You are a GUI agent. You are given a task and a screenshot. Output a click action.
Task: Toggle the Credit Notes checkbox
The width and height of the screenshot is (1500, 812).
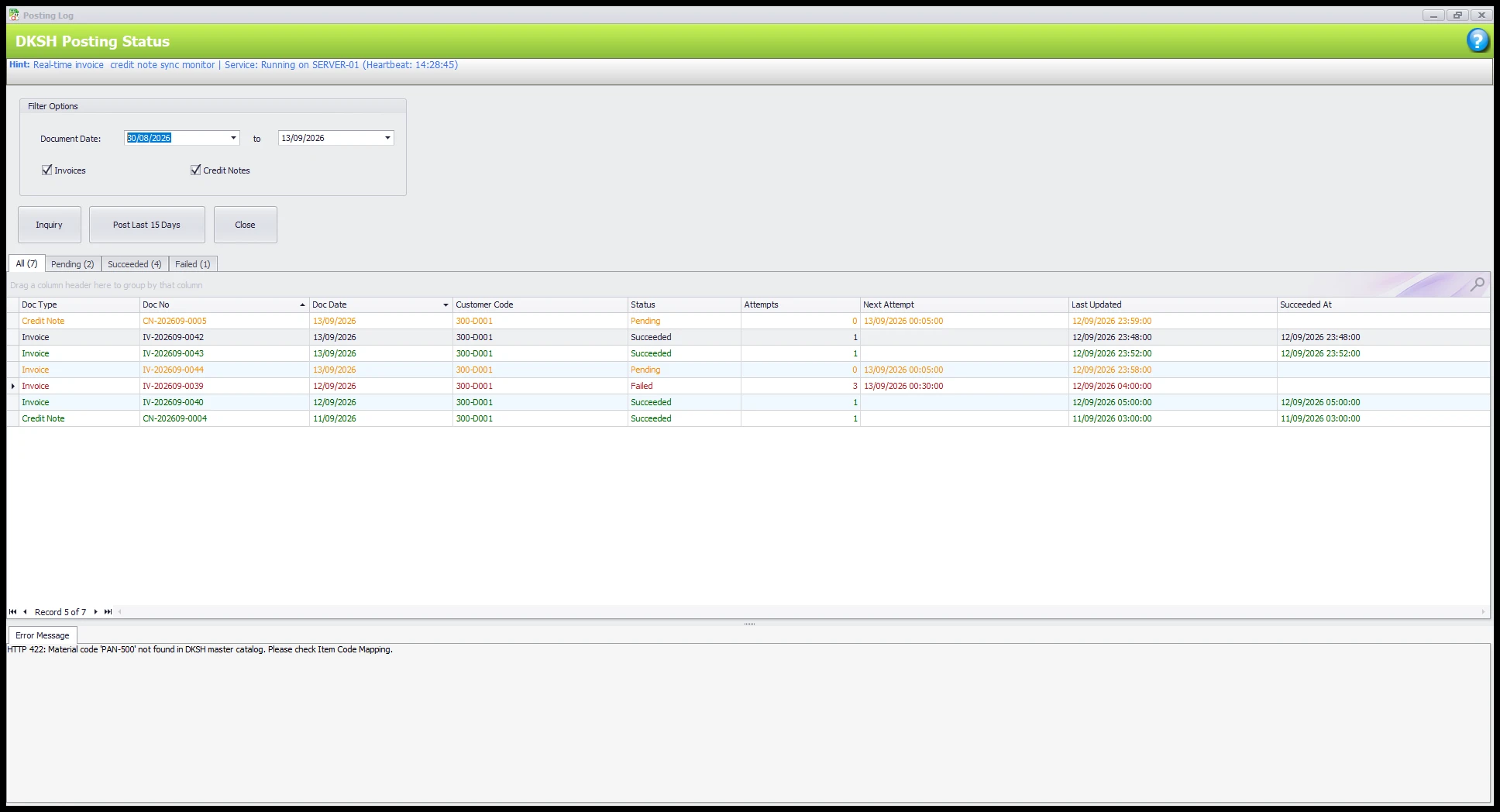point(195,170)
